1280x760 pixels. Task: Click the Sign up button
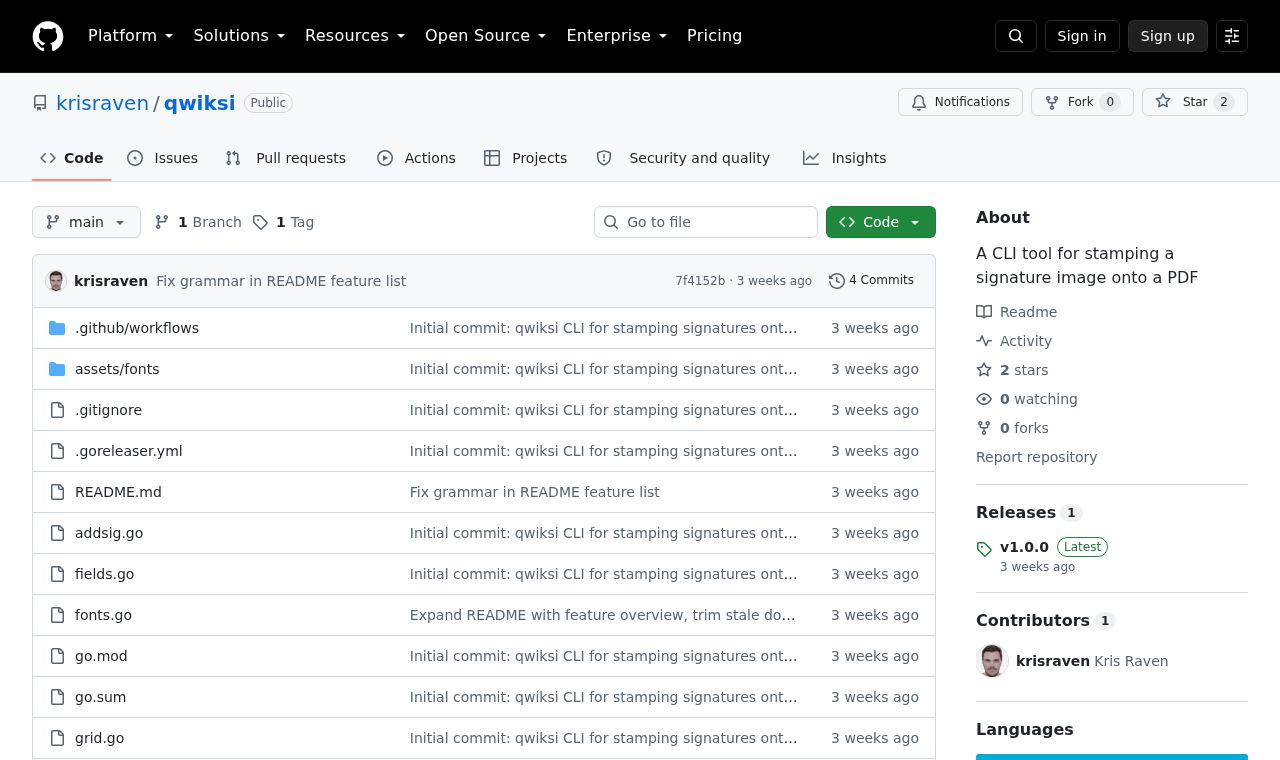point(1168,36)
